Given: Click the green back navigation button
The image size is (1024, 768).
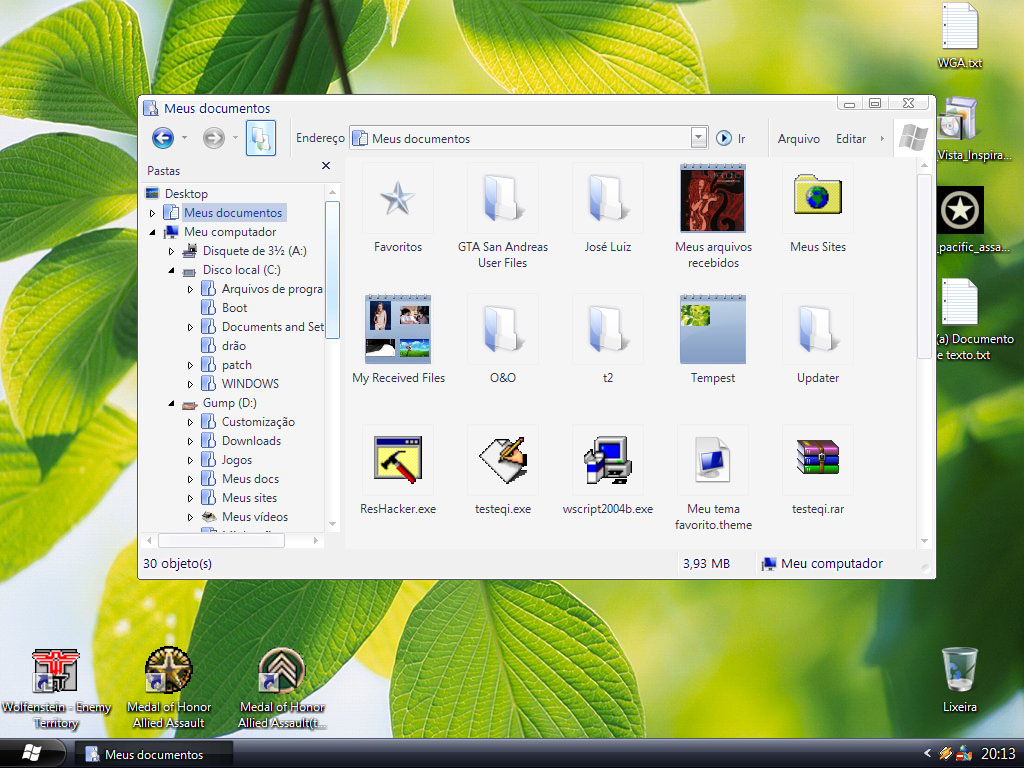Looking at the screenshot, I should pyautogui.click(x=161, y=138).
